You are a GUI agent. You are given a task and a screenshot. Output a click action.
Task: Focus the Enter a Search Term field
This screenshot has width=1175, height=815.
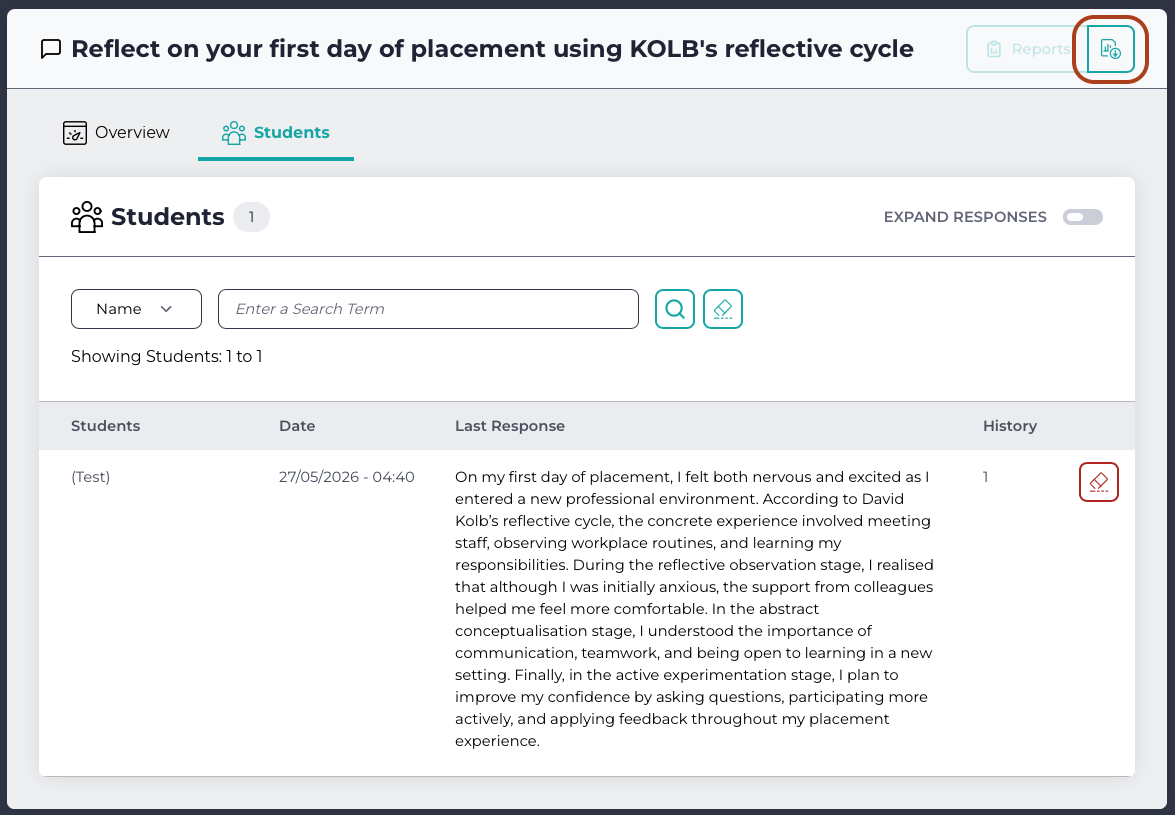tap(428, 309)
